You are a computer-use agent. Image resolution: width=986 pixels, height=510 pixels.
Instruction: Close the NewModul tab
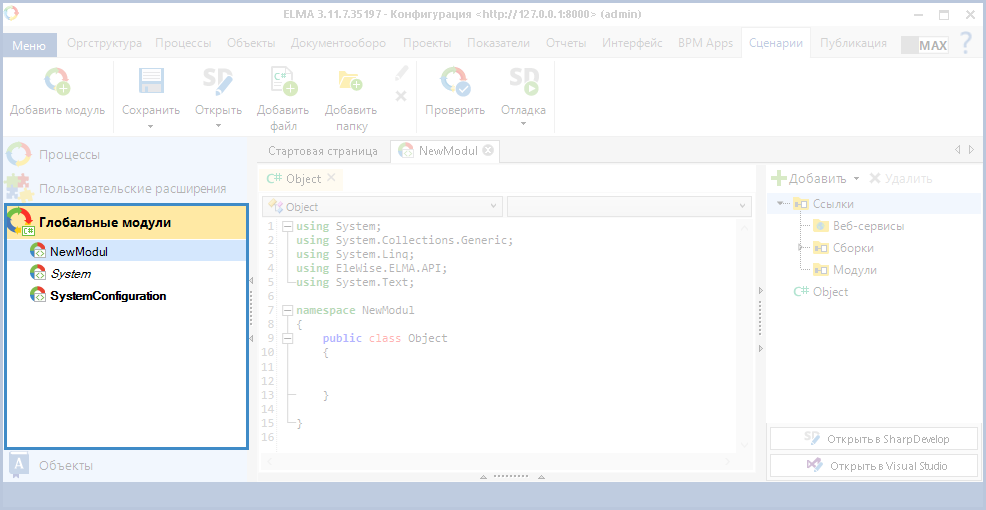click(x=488, y=151)
